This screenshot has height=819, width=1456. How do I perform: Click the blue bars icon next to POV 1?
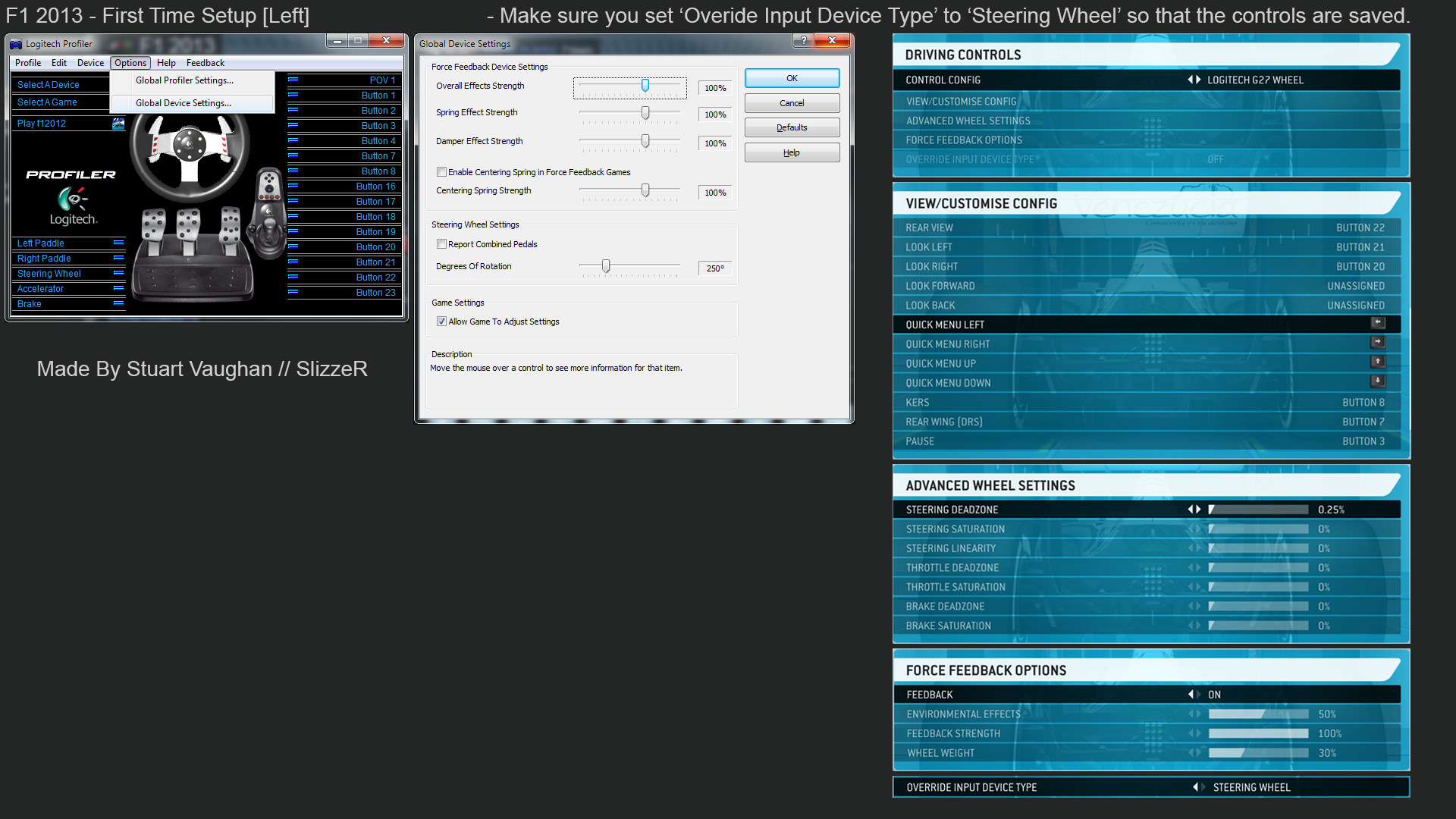[x=293, y=80]
